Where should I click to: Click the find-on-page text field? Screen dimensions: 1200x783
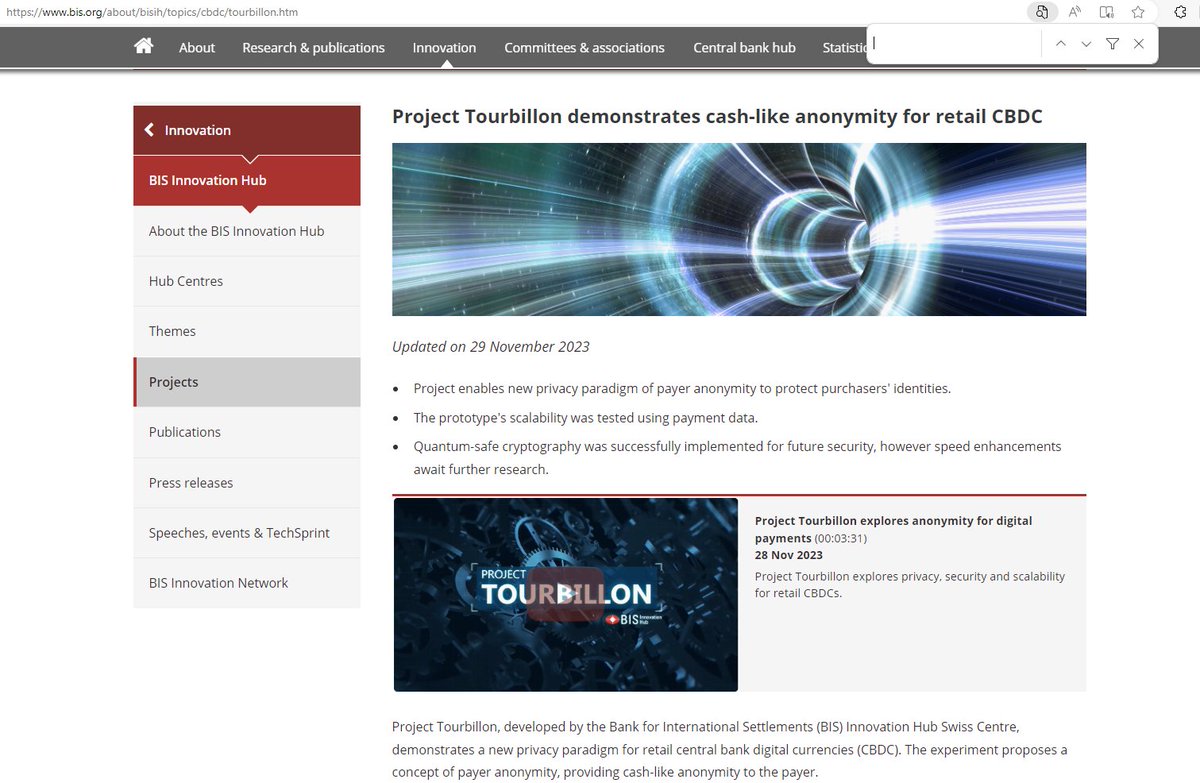(954, 44)
